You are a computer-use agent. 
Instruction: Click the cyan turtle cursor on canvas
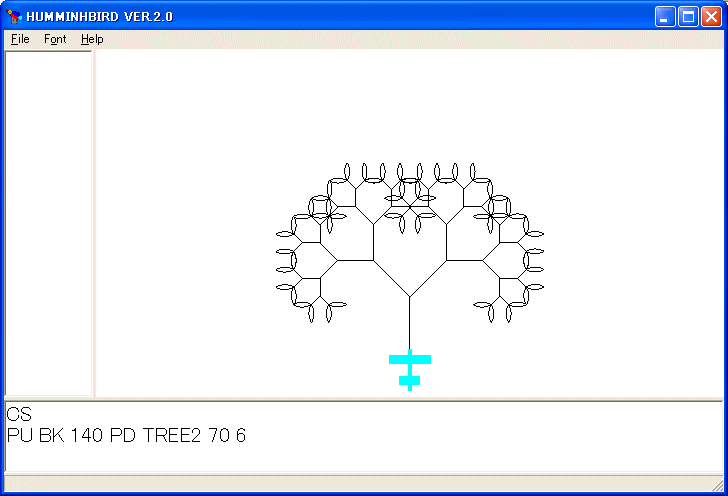coord(410,370)
